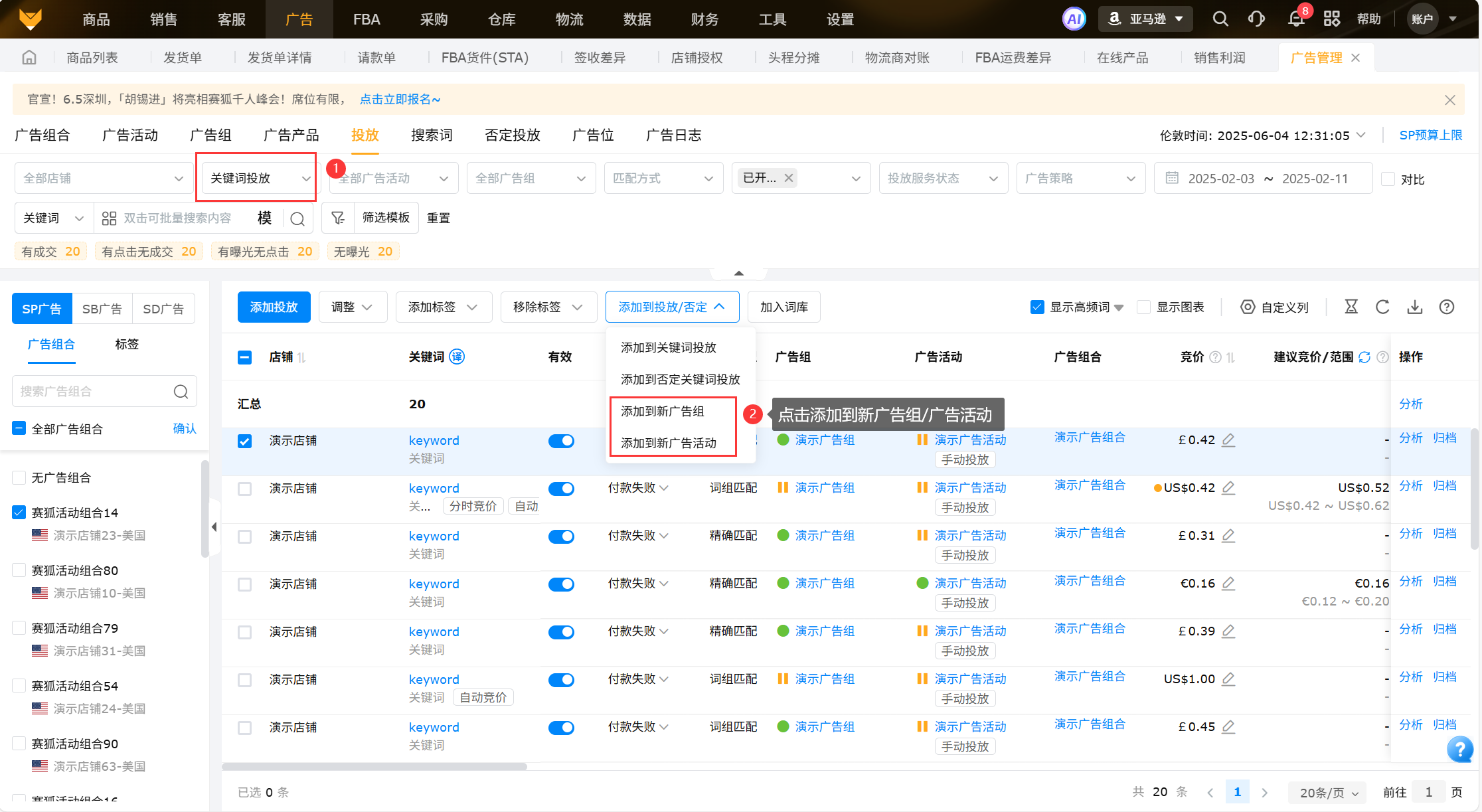Switch to the 搜索词 tab
Viewport: 1482px width, 812px height.
[x=432, y=135]
